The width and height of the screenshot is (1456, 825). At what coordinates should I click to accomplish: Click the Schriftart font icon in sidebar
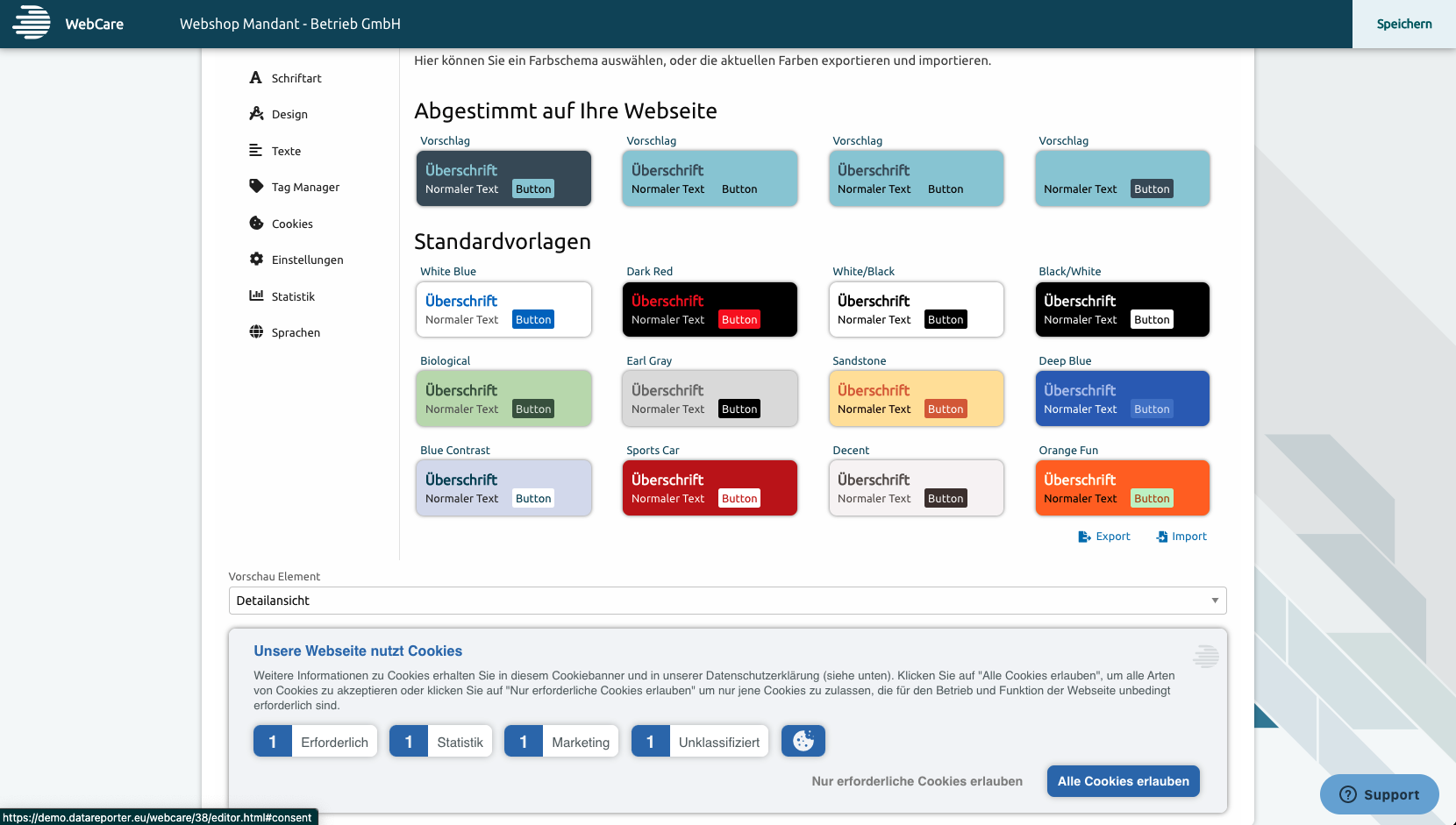click(x=255, y=78)
